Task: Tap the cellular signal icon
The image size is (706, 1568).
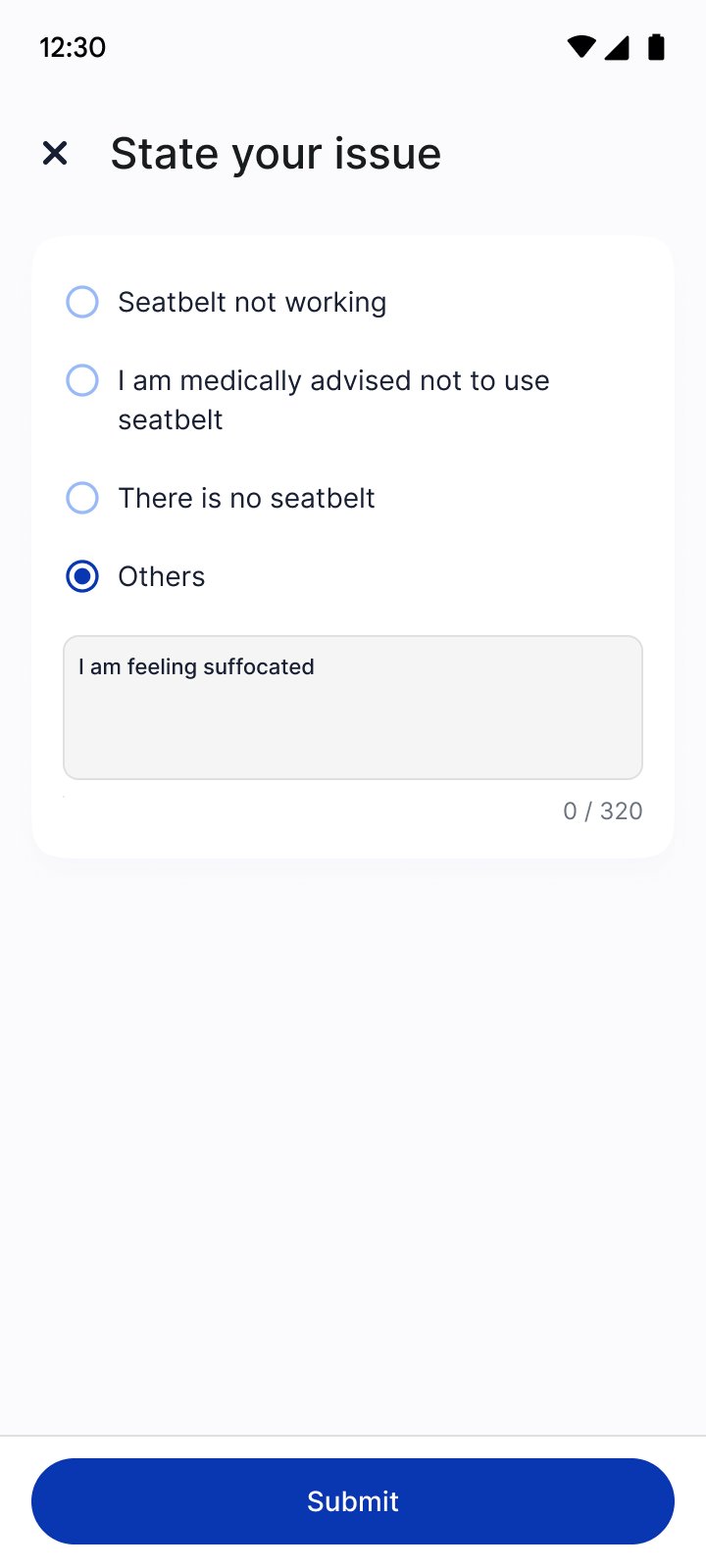Action: (617, 47)
